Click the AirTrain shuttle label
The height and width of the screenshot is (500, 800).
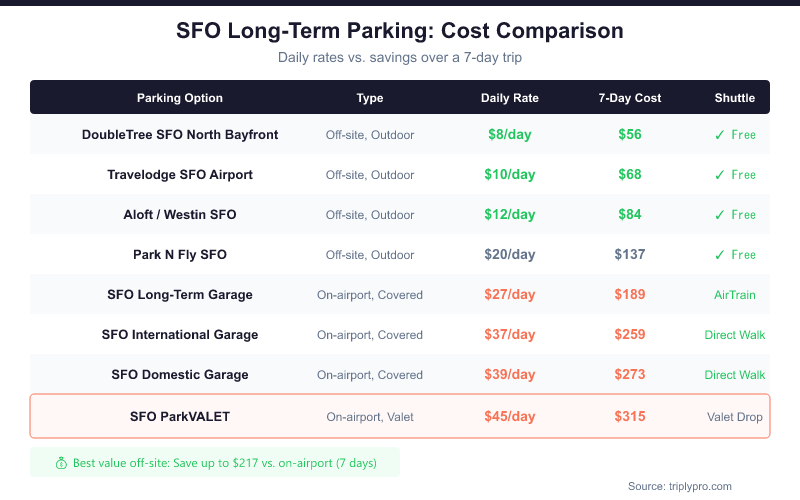[735, 295]
